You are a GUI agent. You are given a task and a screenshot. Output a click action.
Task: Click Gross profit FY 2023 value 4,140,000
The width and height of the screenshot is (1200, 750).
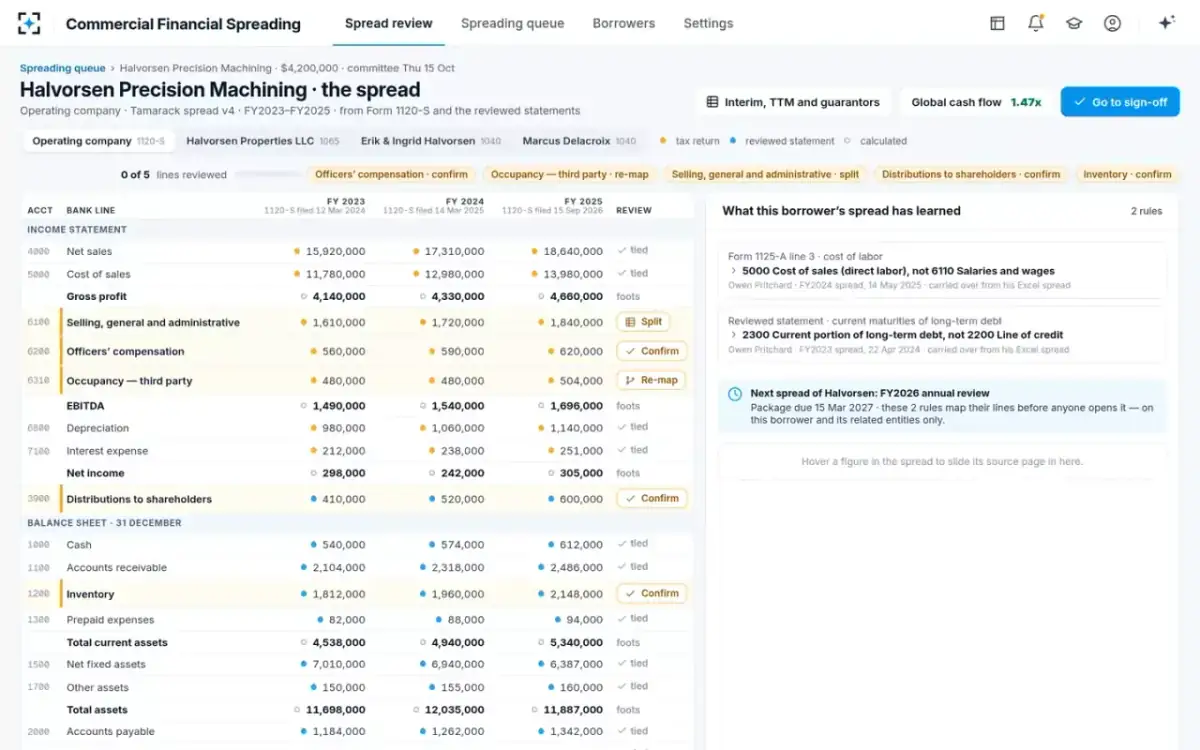point(338,296)
